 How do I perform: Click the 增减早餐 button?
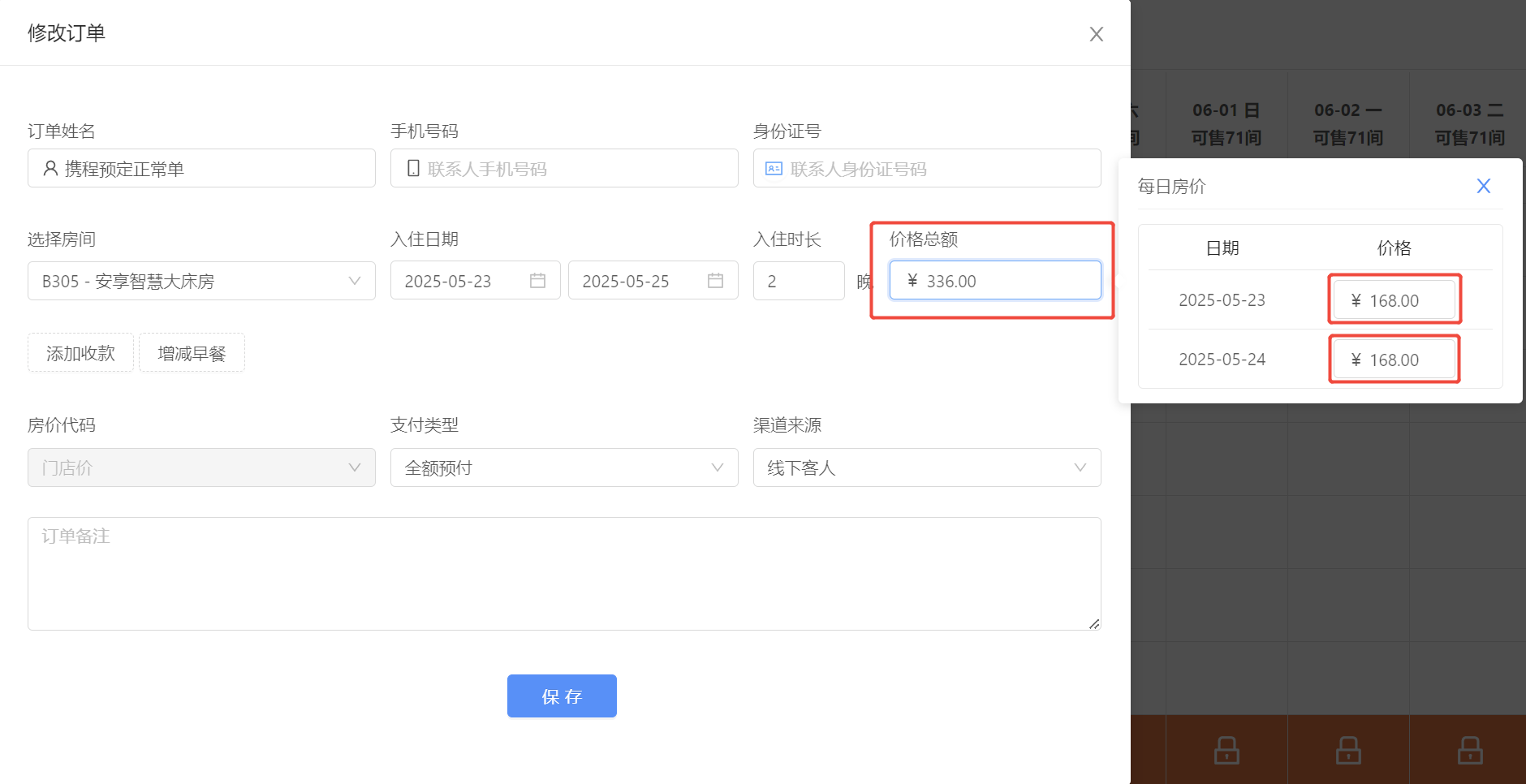192,353
